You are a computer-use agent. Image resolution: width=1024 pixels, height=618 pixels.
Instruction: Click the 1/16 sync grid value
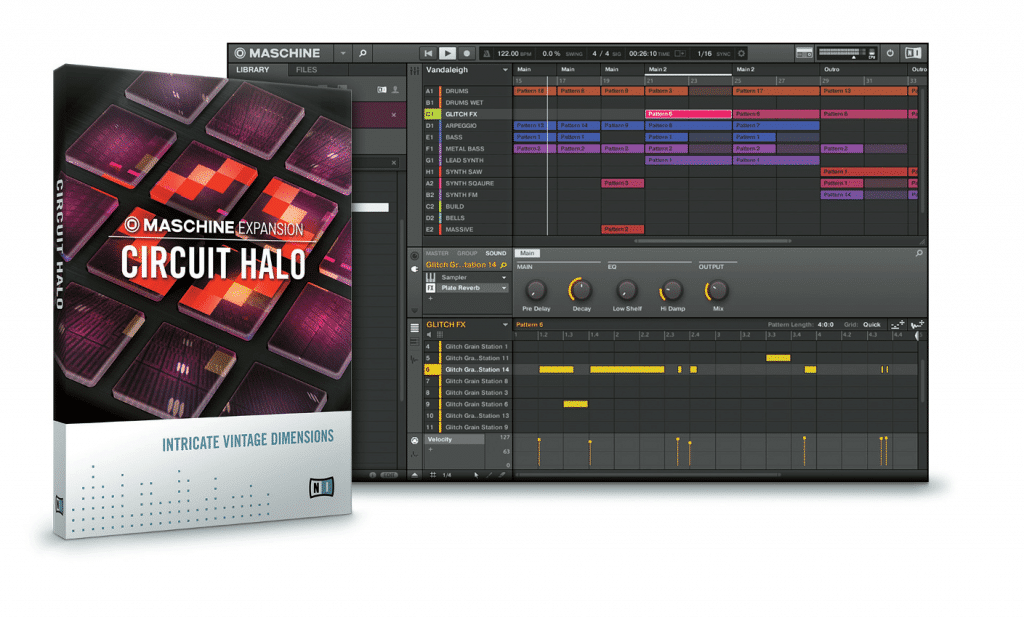(x=705, y=54)
